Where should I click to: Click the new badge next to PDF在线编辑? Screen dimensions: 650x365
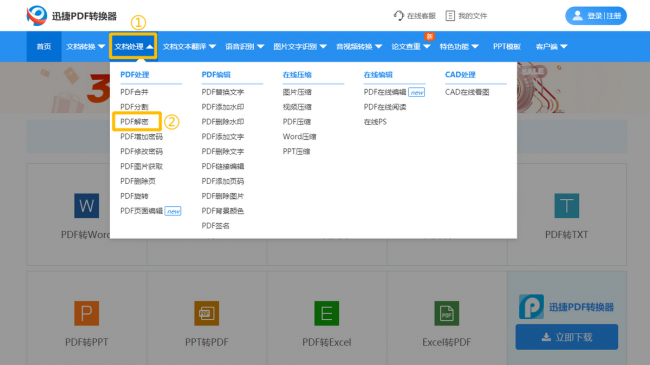coord(417,92)
